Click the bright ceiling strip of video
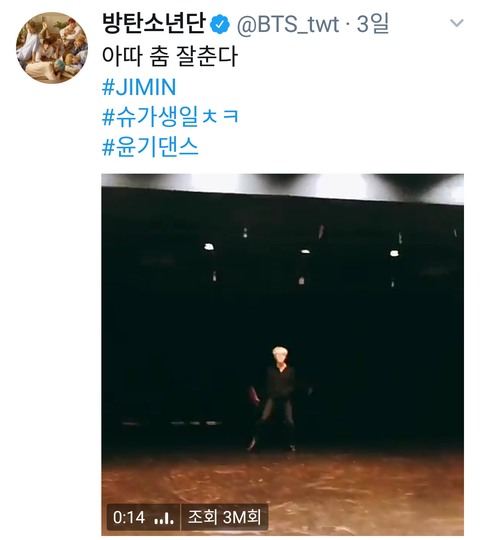Image resolution: width=480 pixels, height=540 pixels. coord(282,186)
